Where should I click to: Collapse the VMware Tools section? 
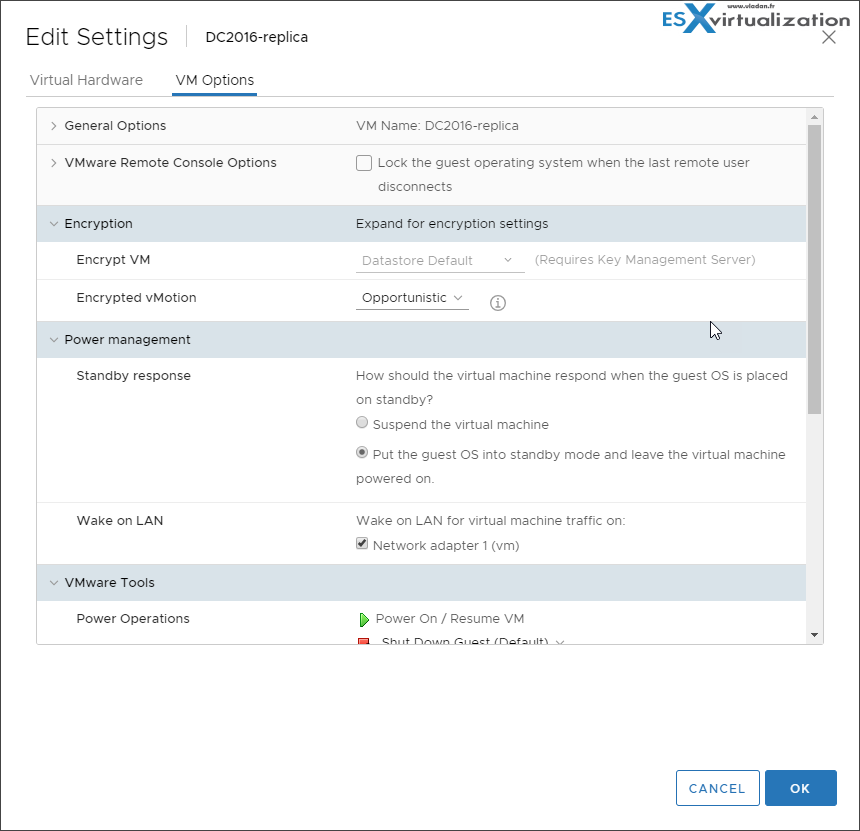click(x=52, y=582)
